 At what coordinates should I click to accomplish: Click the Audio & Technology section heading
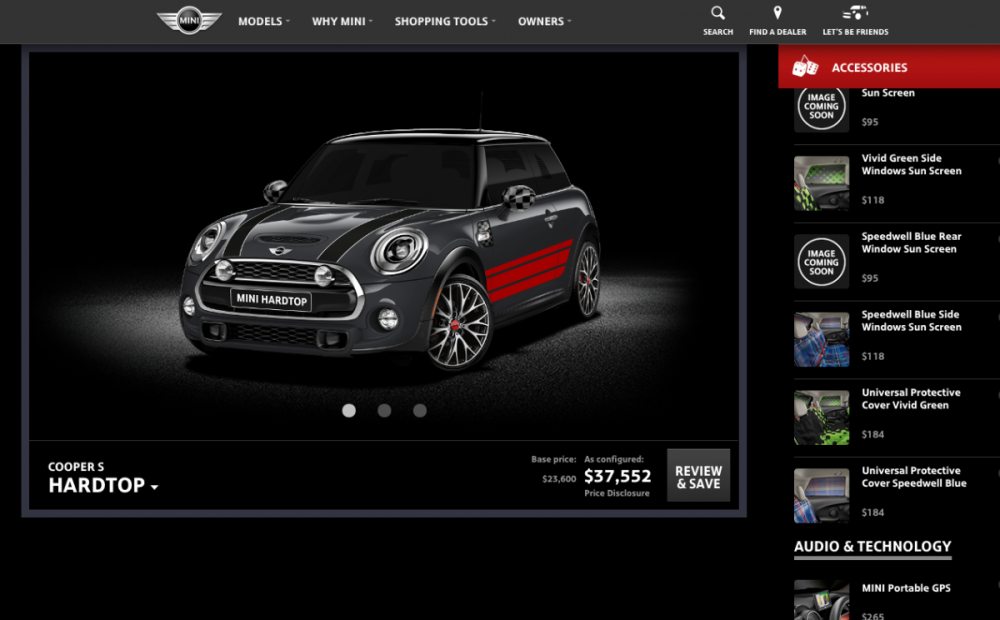[872, 547]
